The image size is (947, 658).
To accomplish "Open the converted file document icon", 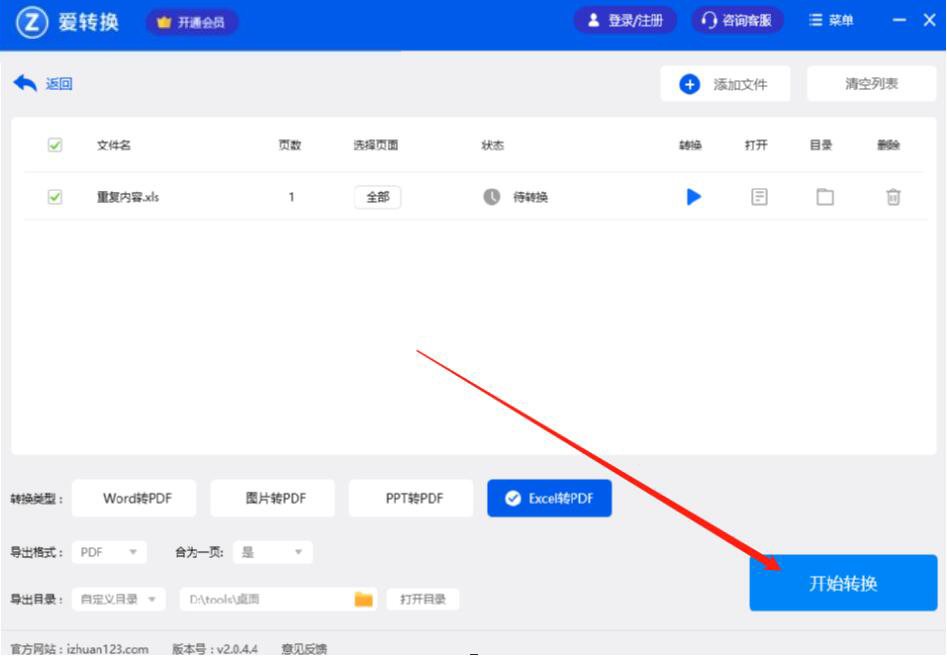I will (759, 197).
